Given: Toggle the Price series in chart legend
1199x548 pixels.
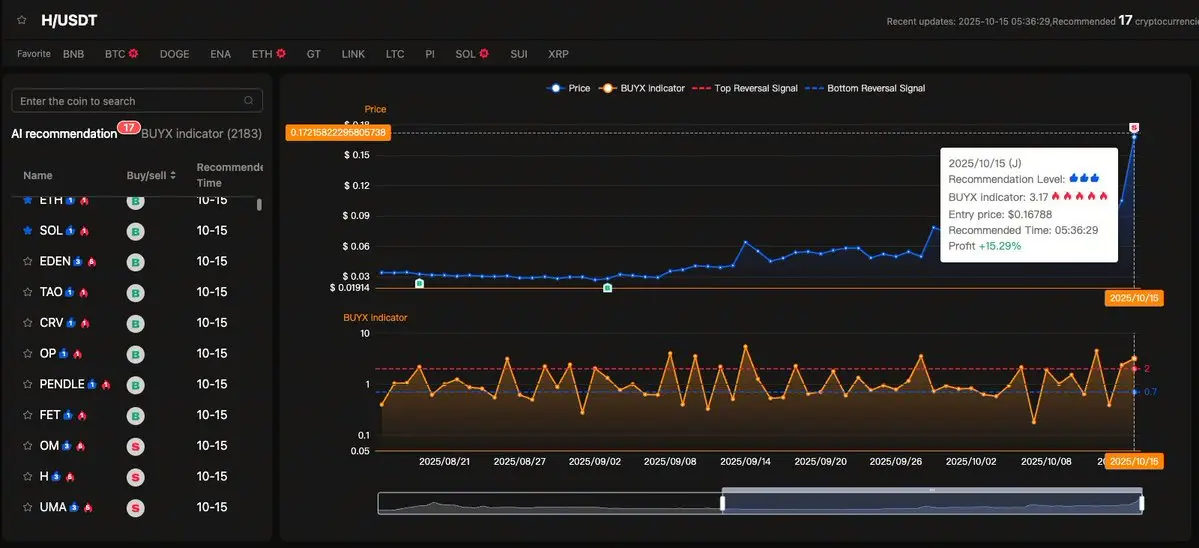Looking at the screenshot, I should pos(568,88).
